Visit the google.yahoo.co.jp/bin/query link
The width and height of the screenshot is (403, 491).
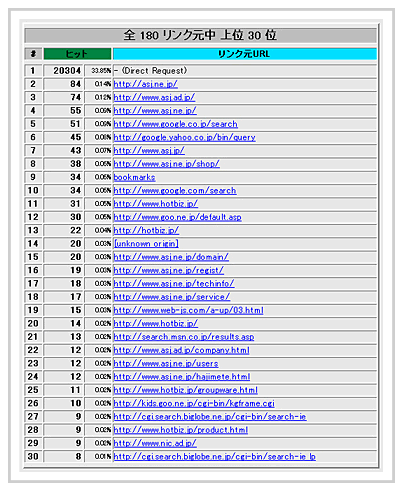tap(184, 137)
